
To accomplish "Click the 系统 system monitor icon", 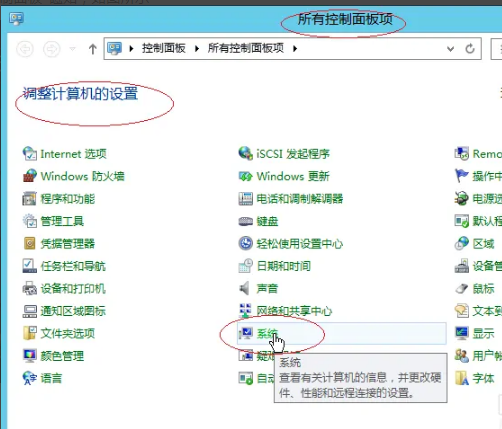I will pyautogui.click(x=246, y=333).
